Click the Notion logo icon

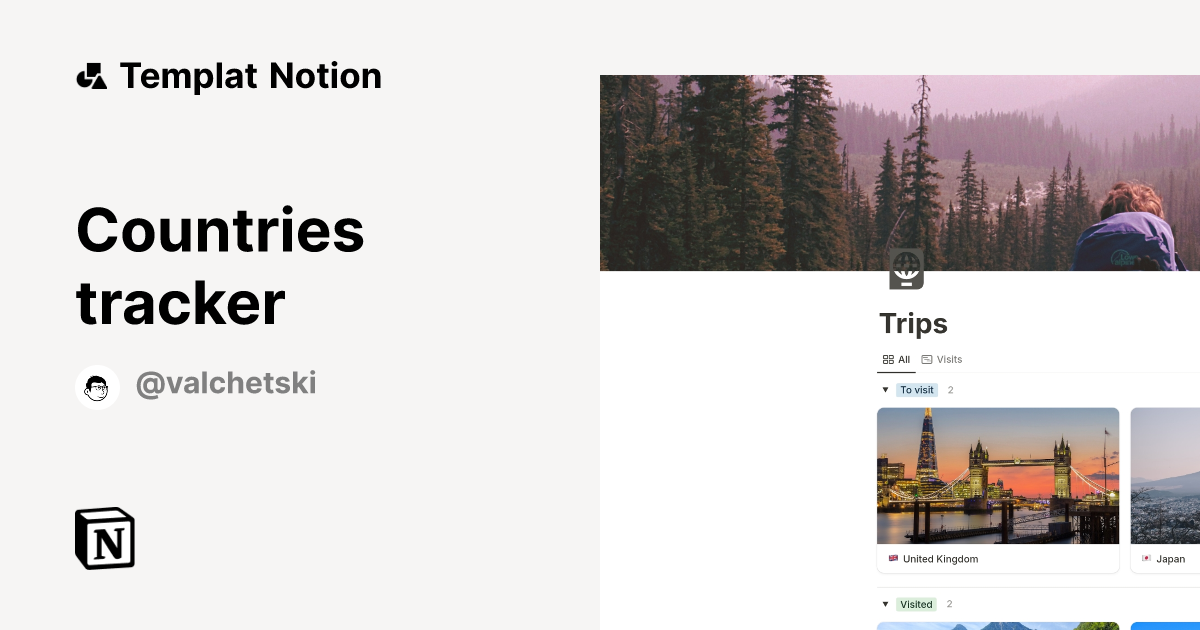click(x=104, y=538)
